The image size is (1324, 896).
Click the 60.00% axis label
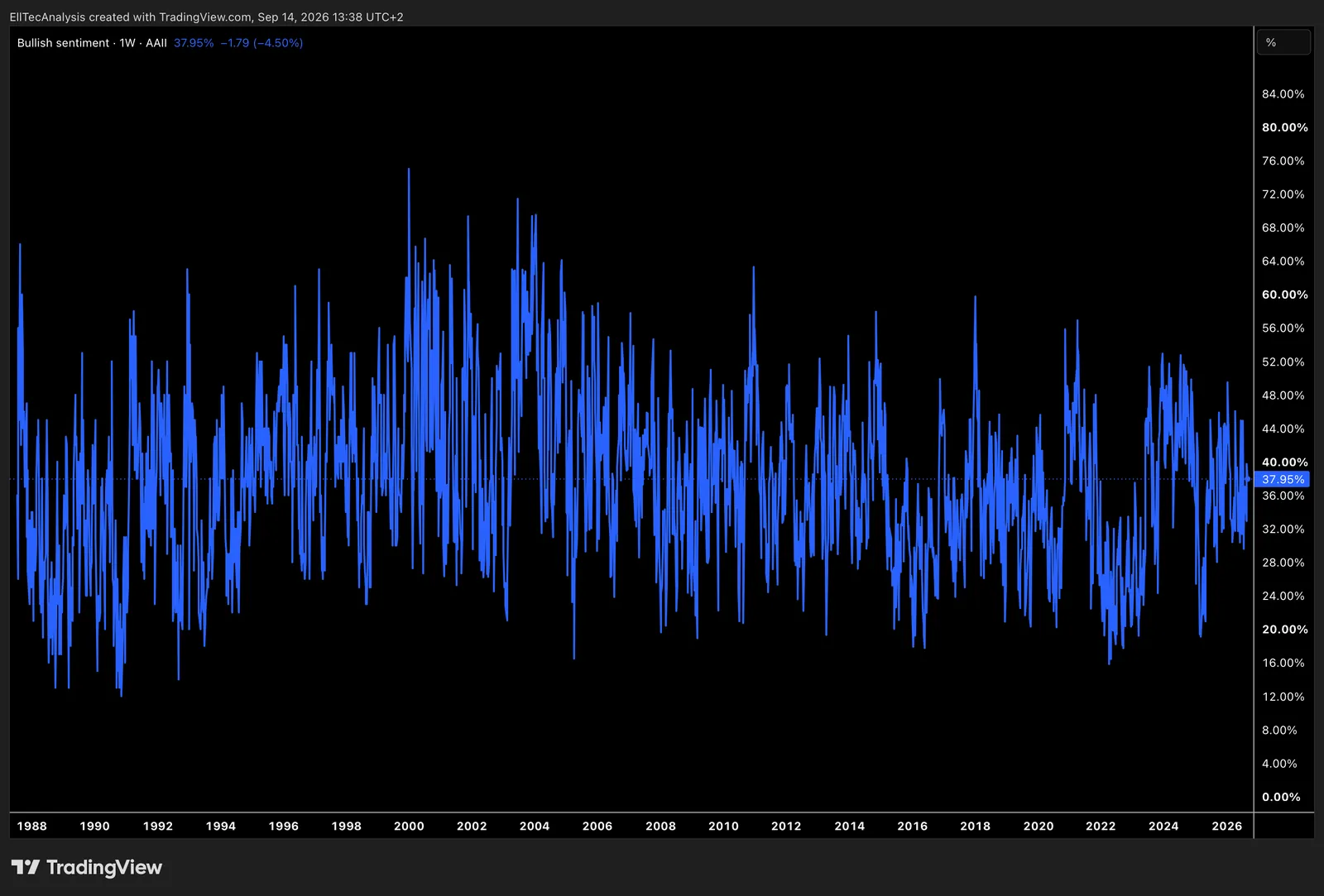1284,295
